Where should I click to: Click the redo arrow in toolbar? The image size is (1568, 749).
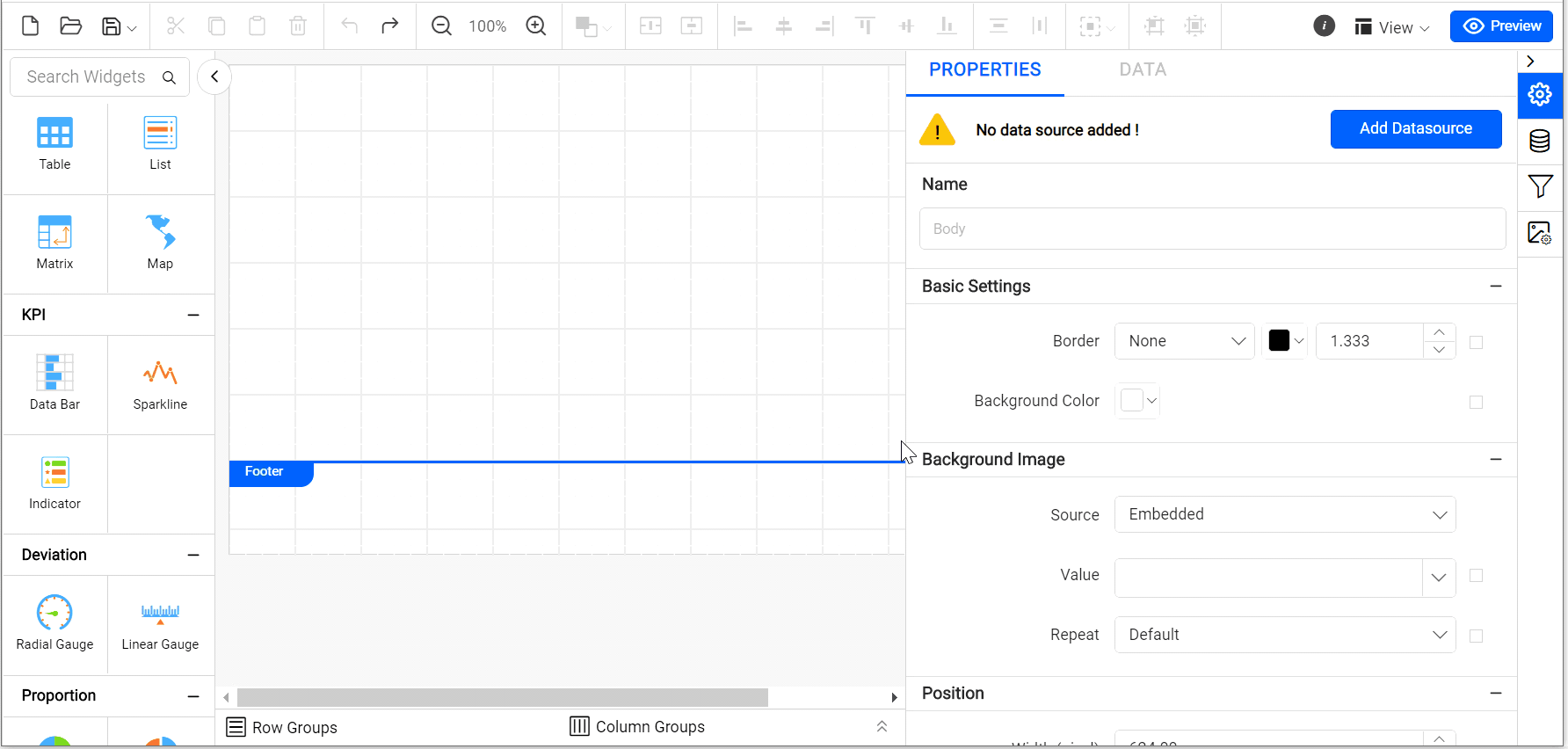tap(389, 25)
